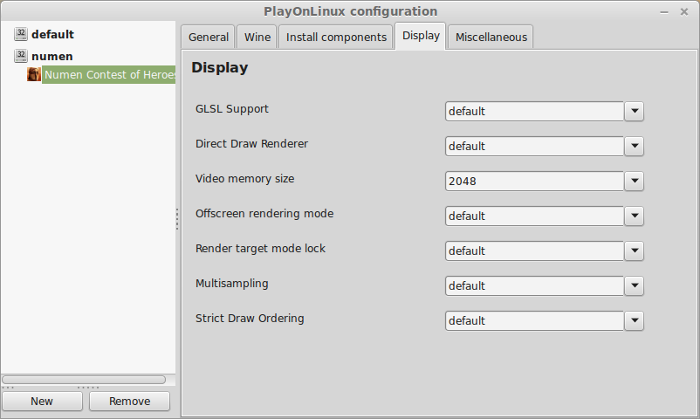700x419 pixels.
Task: Switch to the Wine tab
Action: [x=257, y=37]
